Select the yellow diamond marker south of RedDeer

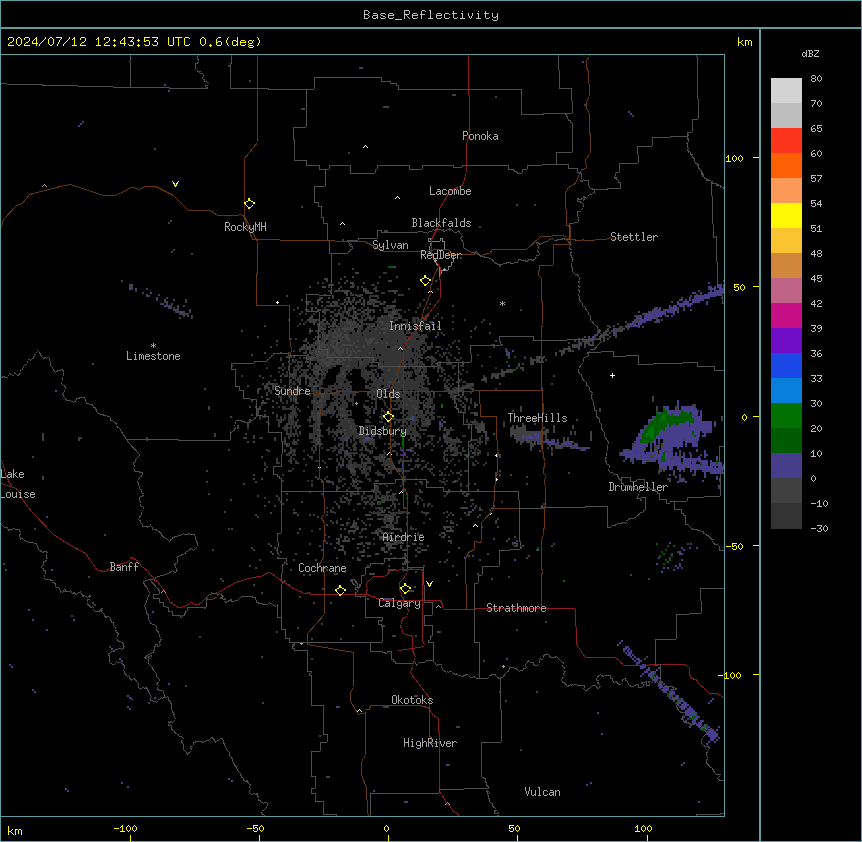[x=425, y=281]
